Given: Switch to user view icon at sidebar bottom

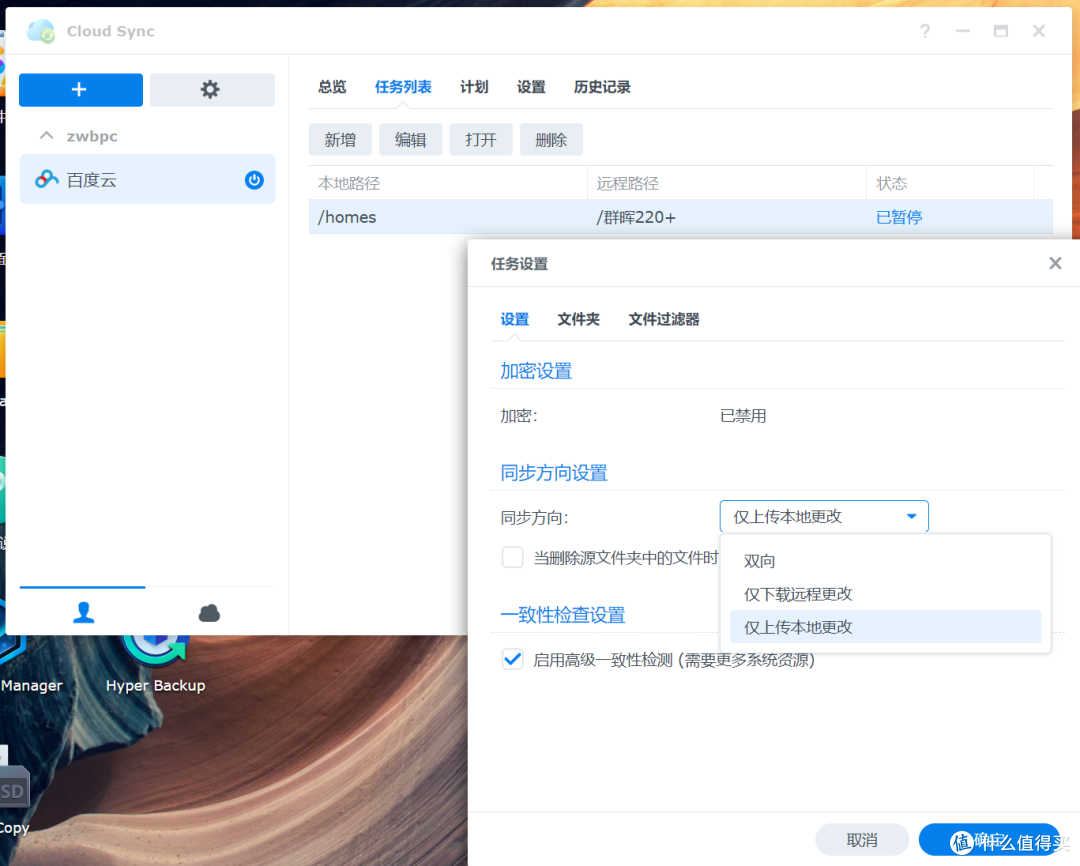Looking at the screenshot, I should (83, 612).
